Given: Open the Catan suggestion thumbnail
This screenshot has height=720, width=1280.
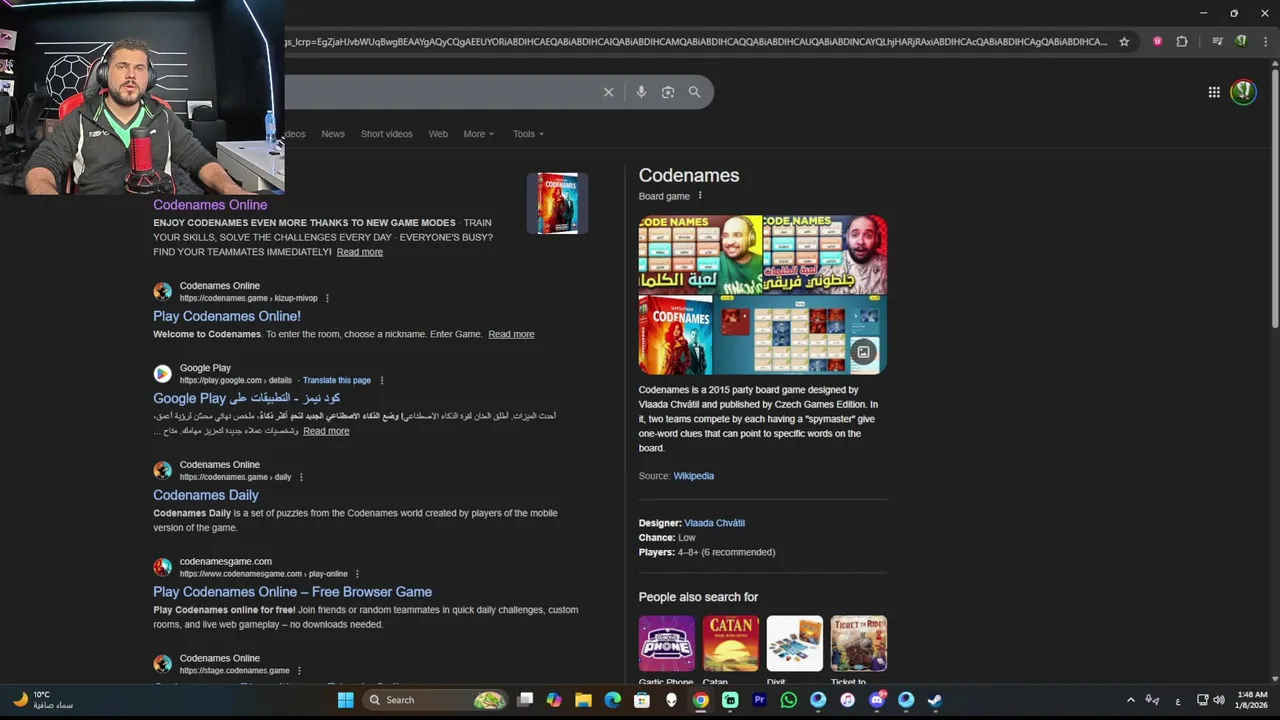Looking at the screenshot, I should [731, 643].
